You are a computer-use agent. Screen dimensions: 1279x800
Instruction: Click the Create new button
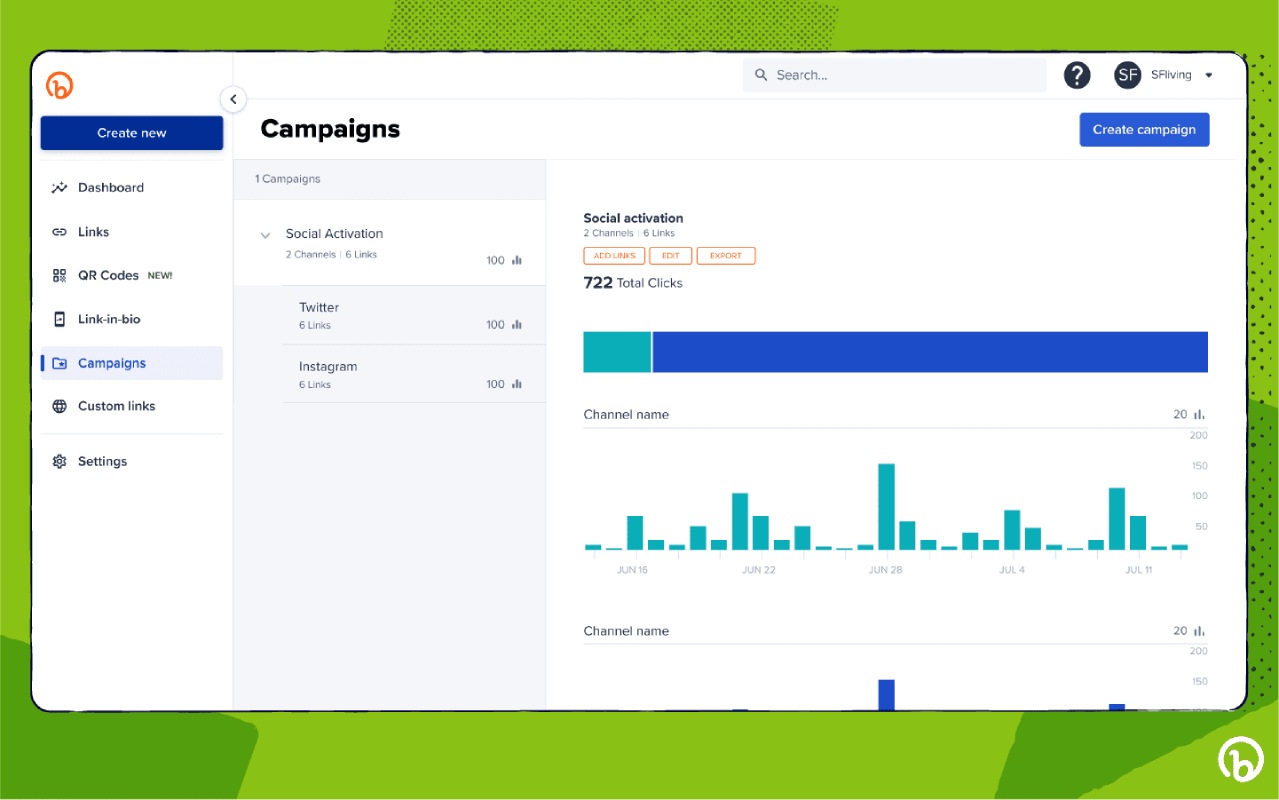pyautogui.click(x=132, y=133)
